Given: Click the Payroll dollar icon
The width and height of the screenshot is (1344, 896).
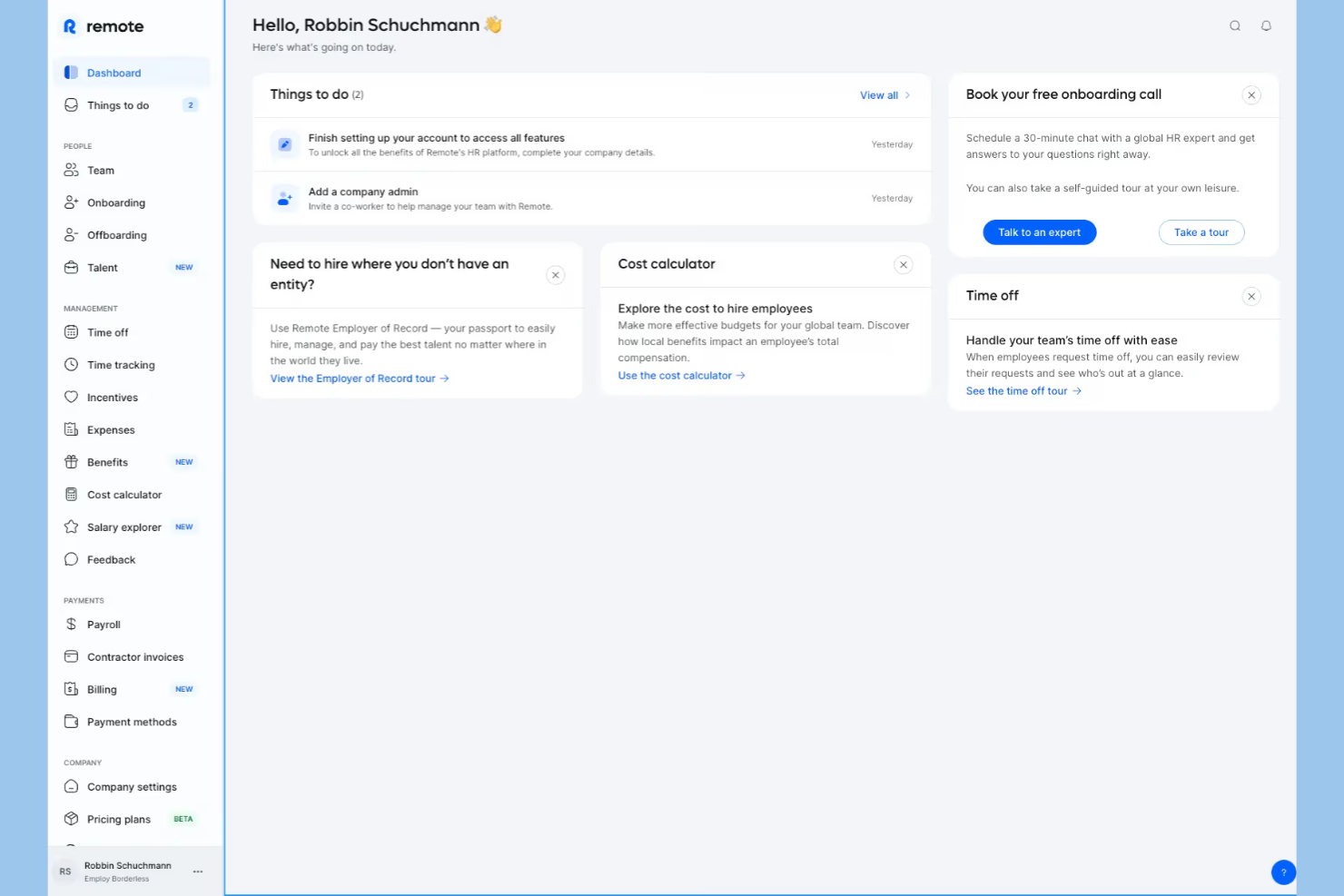Looking at the screenshot, I should (71, 625).
